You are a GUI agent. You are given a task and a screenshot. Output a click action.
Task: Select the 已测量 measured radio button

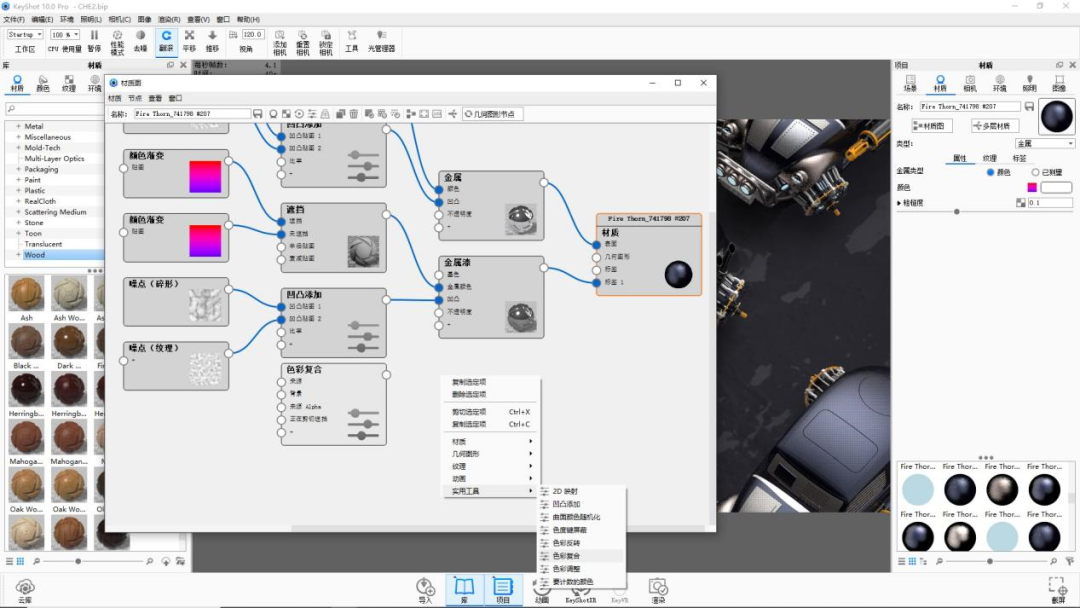[x=1035, y=172]
